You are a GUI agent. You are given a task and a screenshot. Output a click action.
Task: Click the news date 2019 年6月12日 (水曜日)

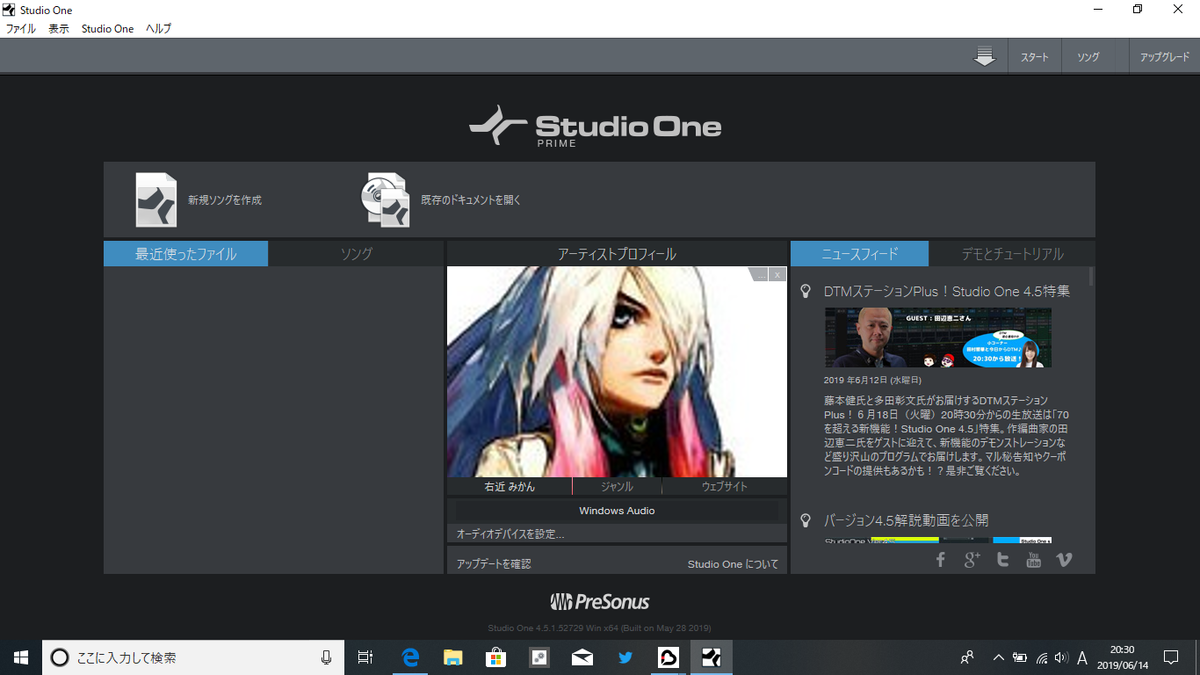[x=873, y=380]
